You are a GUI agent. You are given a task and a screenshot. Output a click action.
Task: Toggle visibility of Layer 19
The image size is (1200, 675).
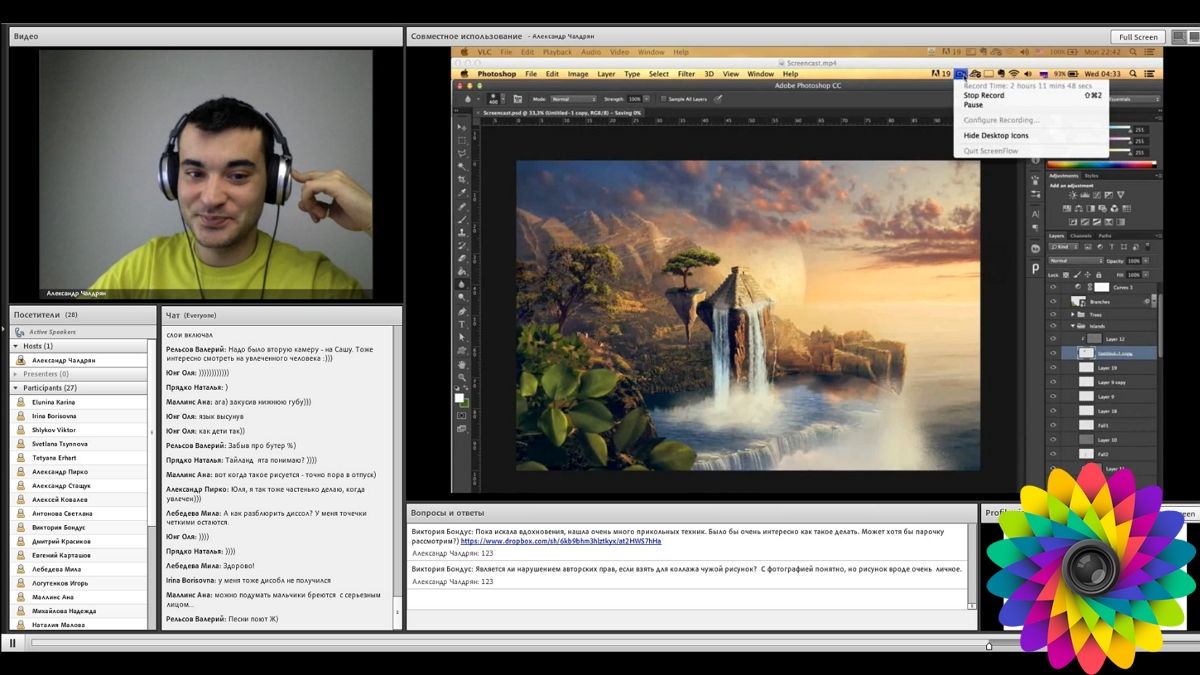tap(1053, 368)
